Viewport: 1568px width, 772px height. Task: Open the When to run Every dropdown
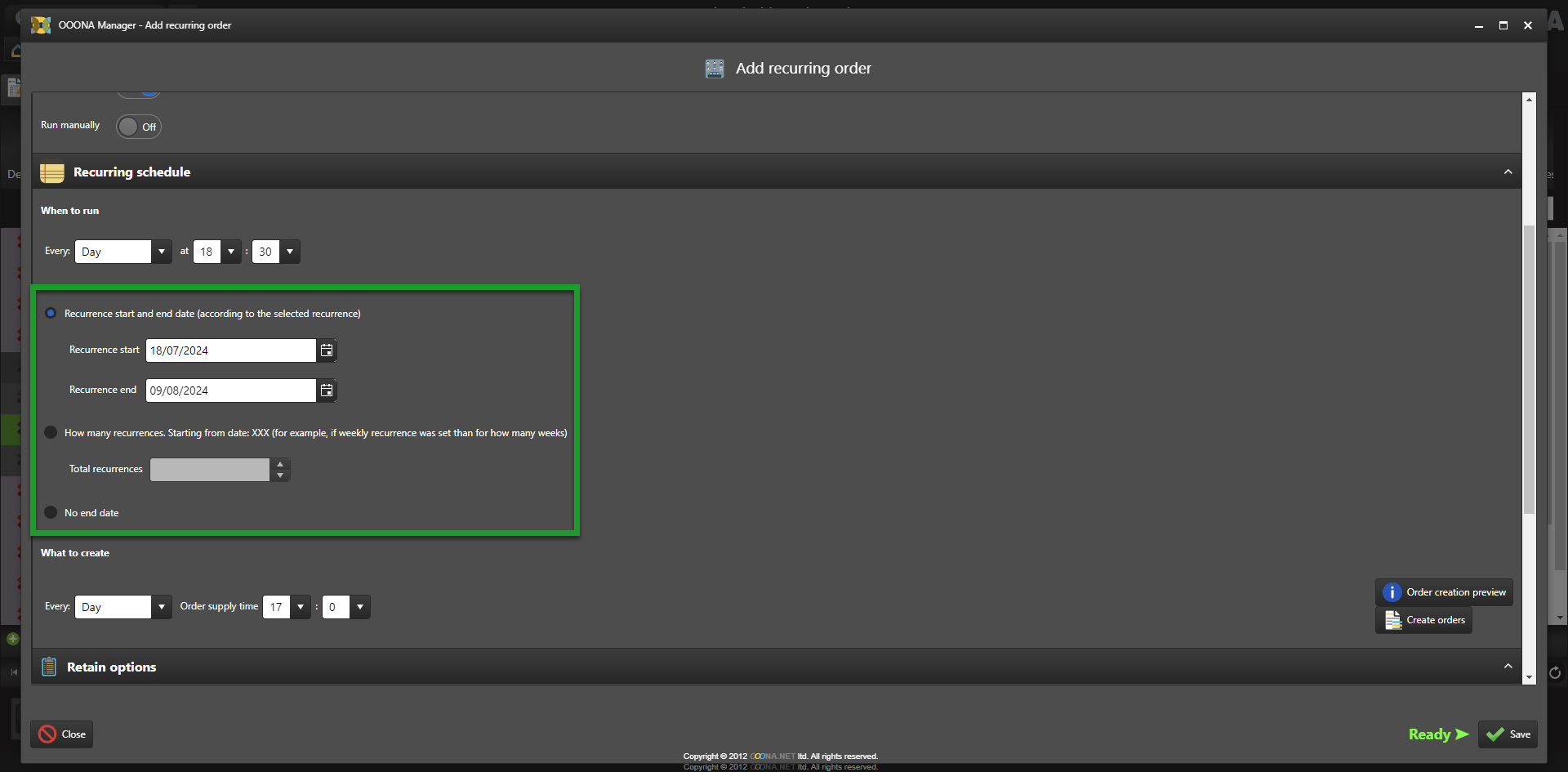click(x=161, y=252)
